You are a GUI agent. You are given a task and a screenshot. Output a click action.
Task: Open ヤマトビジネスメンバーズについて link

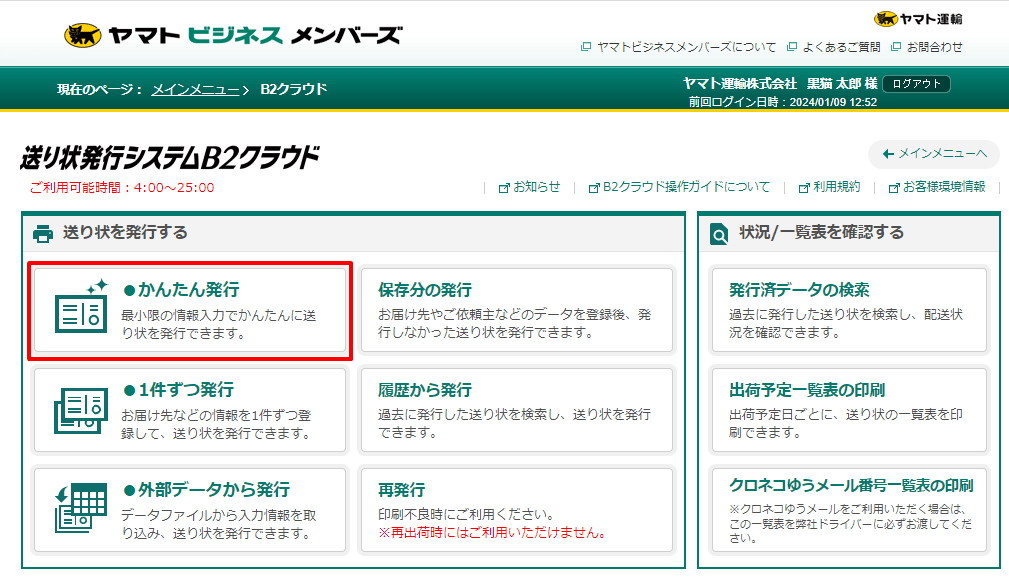point(686,47)
